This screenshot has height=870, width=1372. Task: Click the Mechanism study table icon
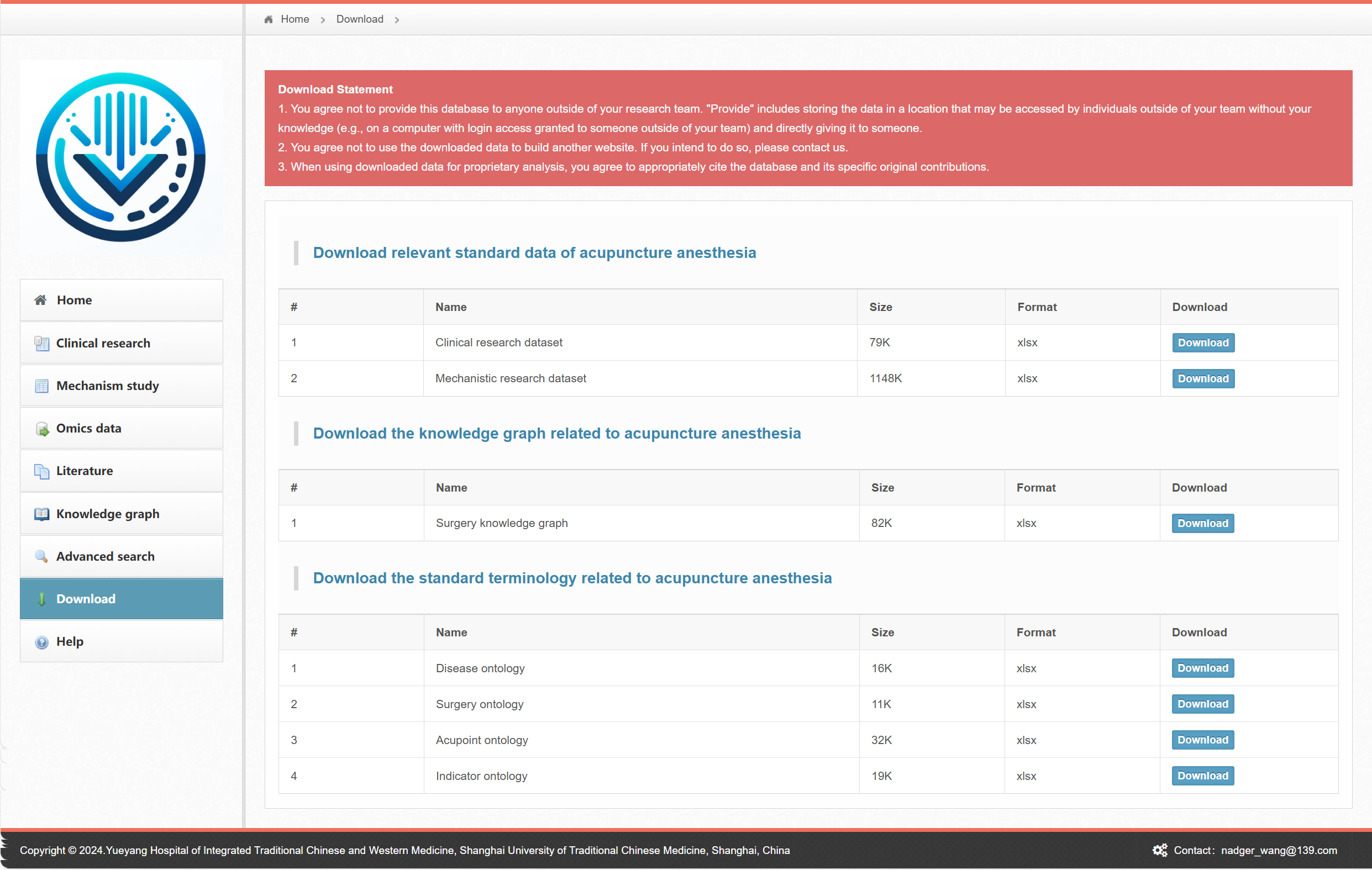[x=41, y=386]
